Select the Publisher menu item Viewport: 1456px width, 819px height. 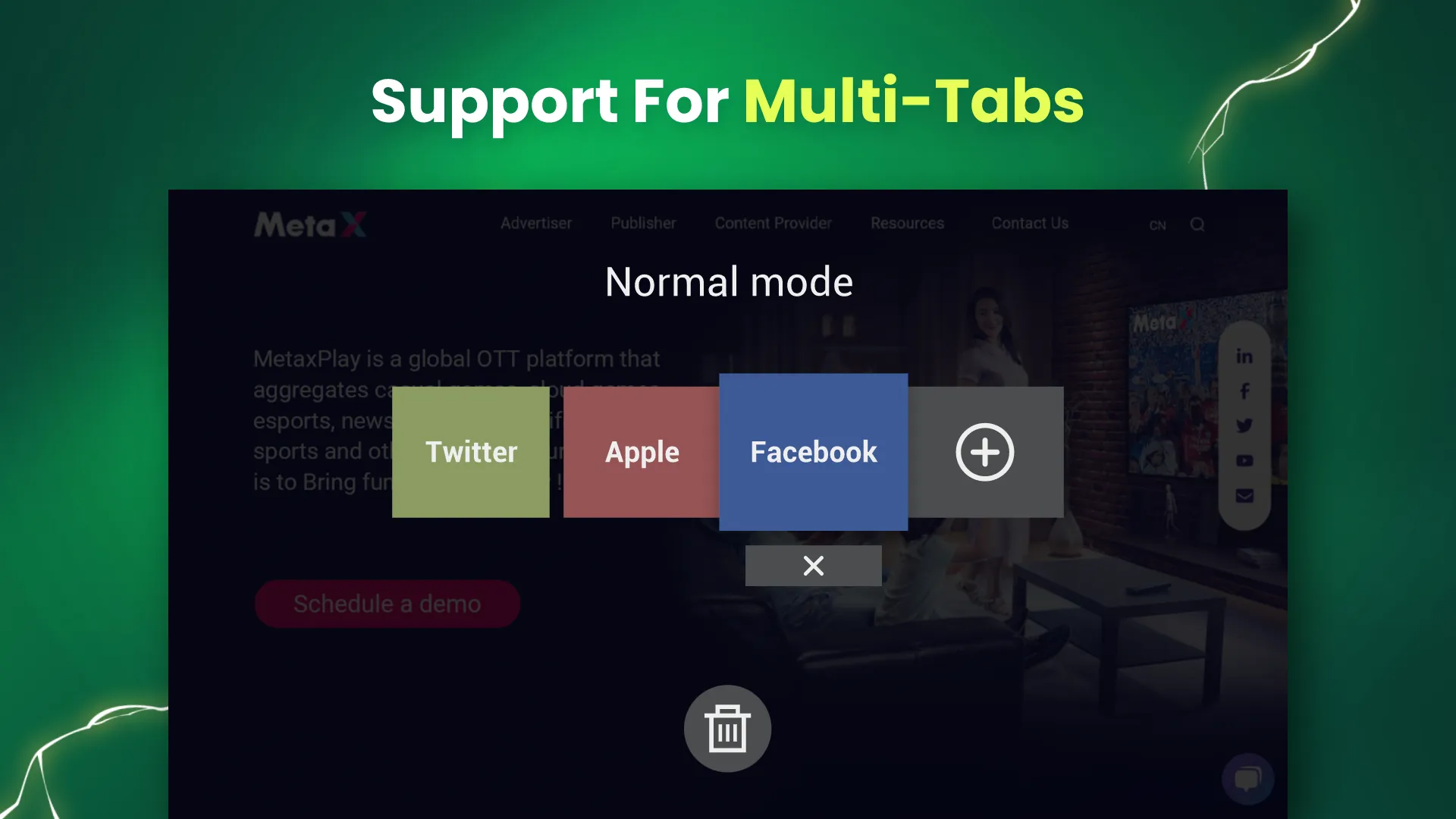coord(643,223)
